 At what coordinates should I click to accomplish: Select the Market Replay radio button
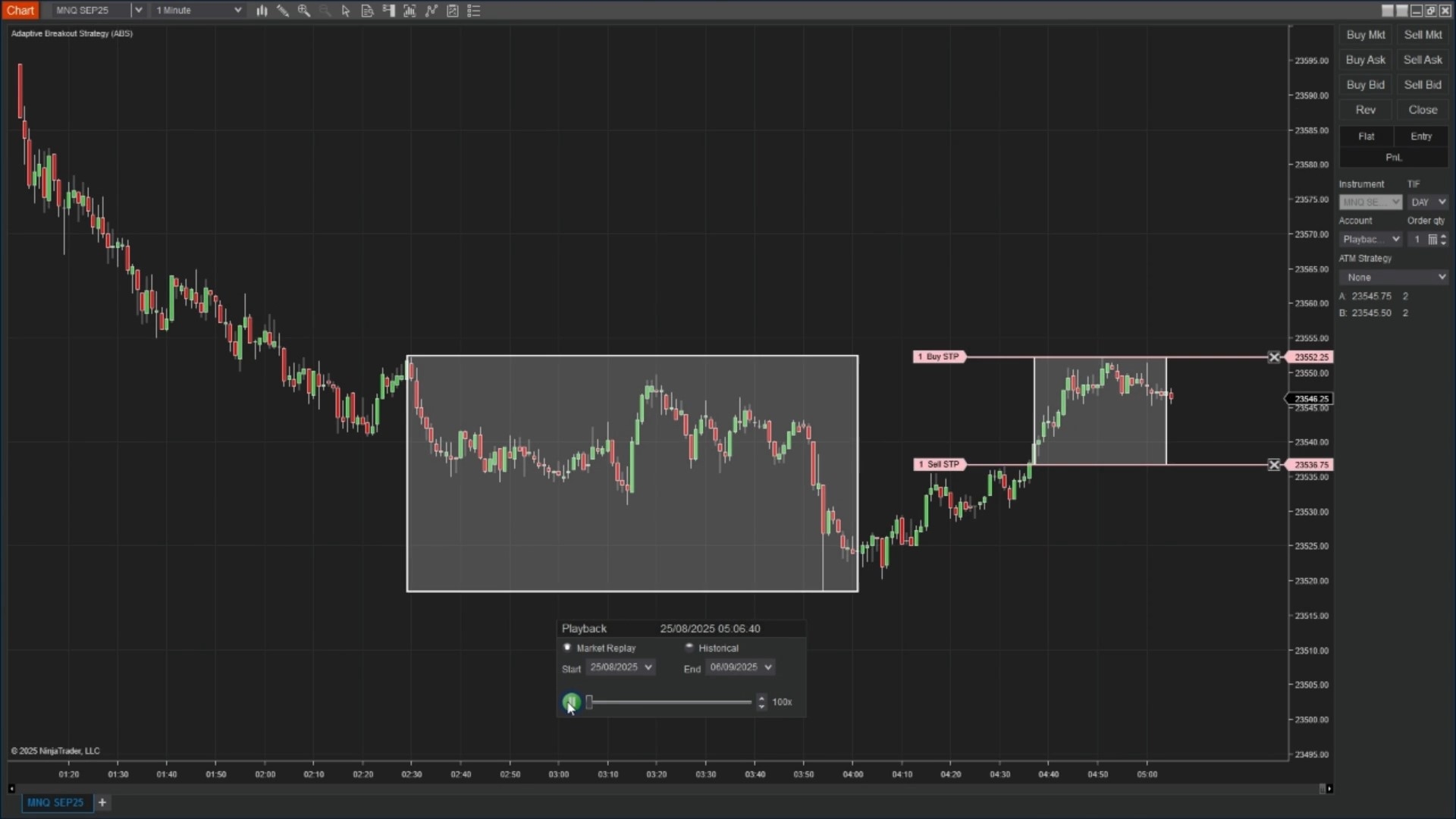point(567,648)
